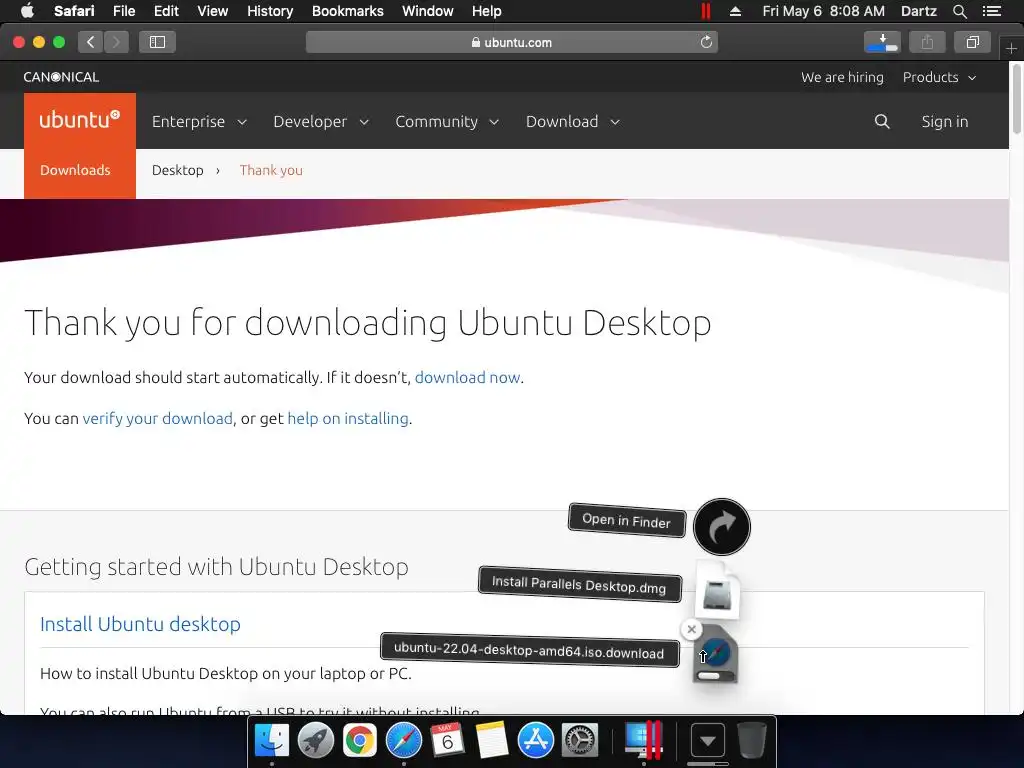Show the tab overview

tap(972, 42)
